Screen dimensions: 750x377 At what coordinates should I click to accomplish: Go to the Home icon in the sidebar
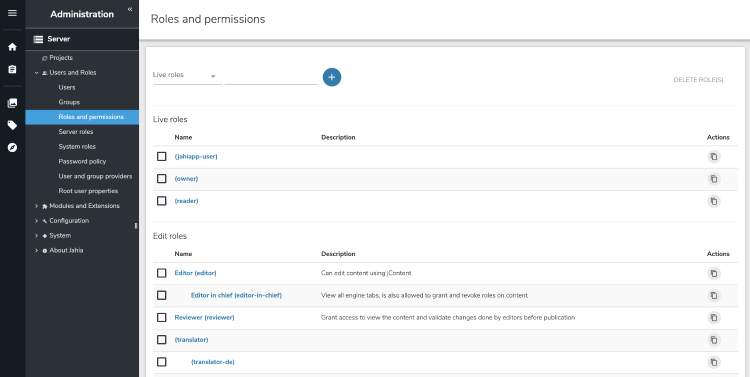point(12,47)
